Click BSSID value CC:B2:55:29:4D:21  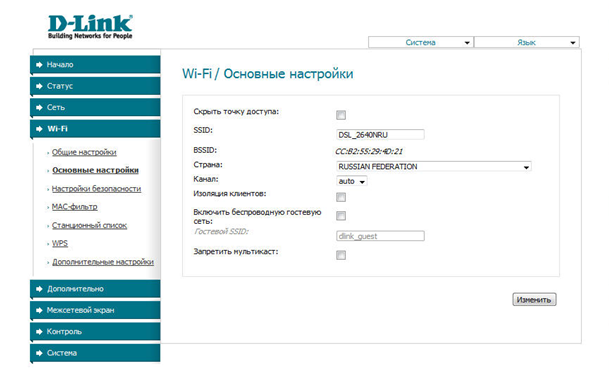point(369,152)
